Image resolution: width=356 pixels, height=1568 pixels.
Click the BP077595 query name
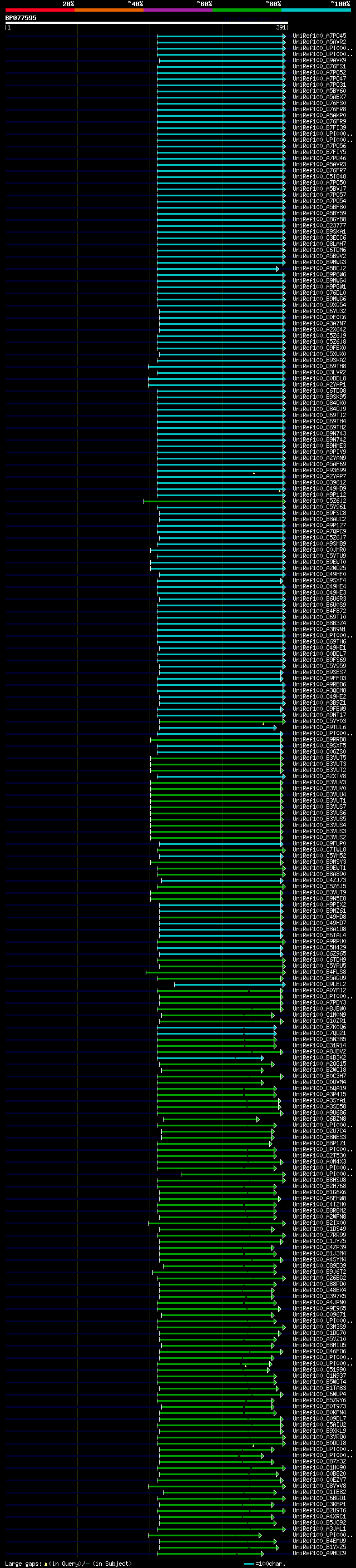[21, 18]
